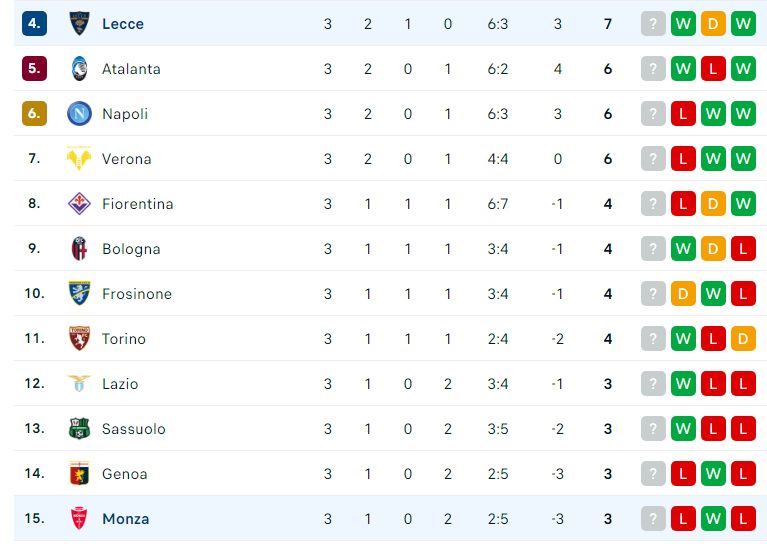The width and height of the screenshot is (767, 544).
Task: Click the Lazio eagle logo
Action: [79, 383]
